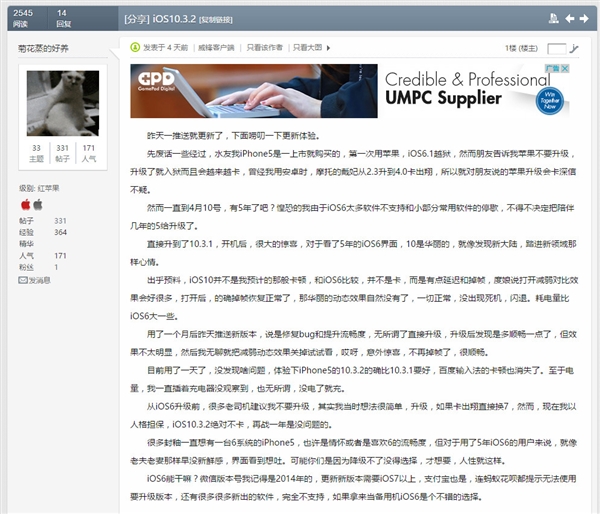Go to next thread with right arrow
600x514 pixels.
point(586,18)
